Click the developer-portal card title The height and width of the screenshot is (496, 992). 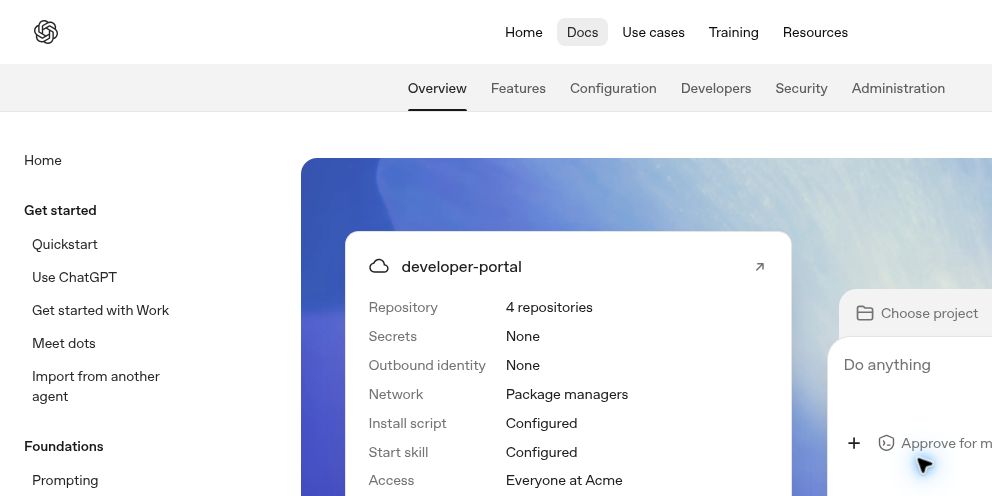461,267
